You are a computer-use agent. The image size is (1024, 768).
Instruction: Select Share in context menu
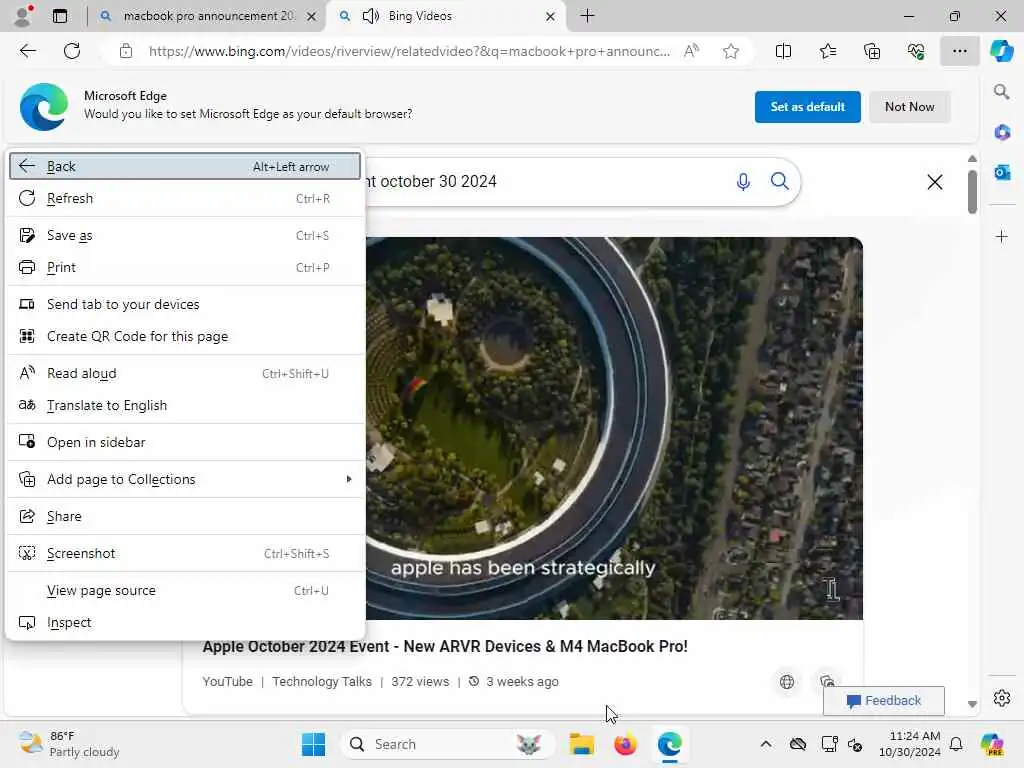[185, 517]
